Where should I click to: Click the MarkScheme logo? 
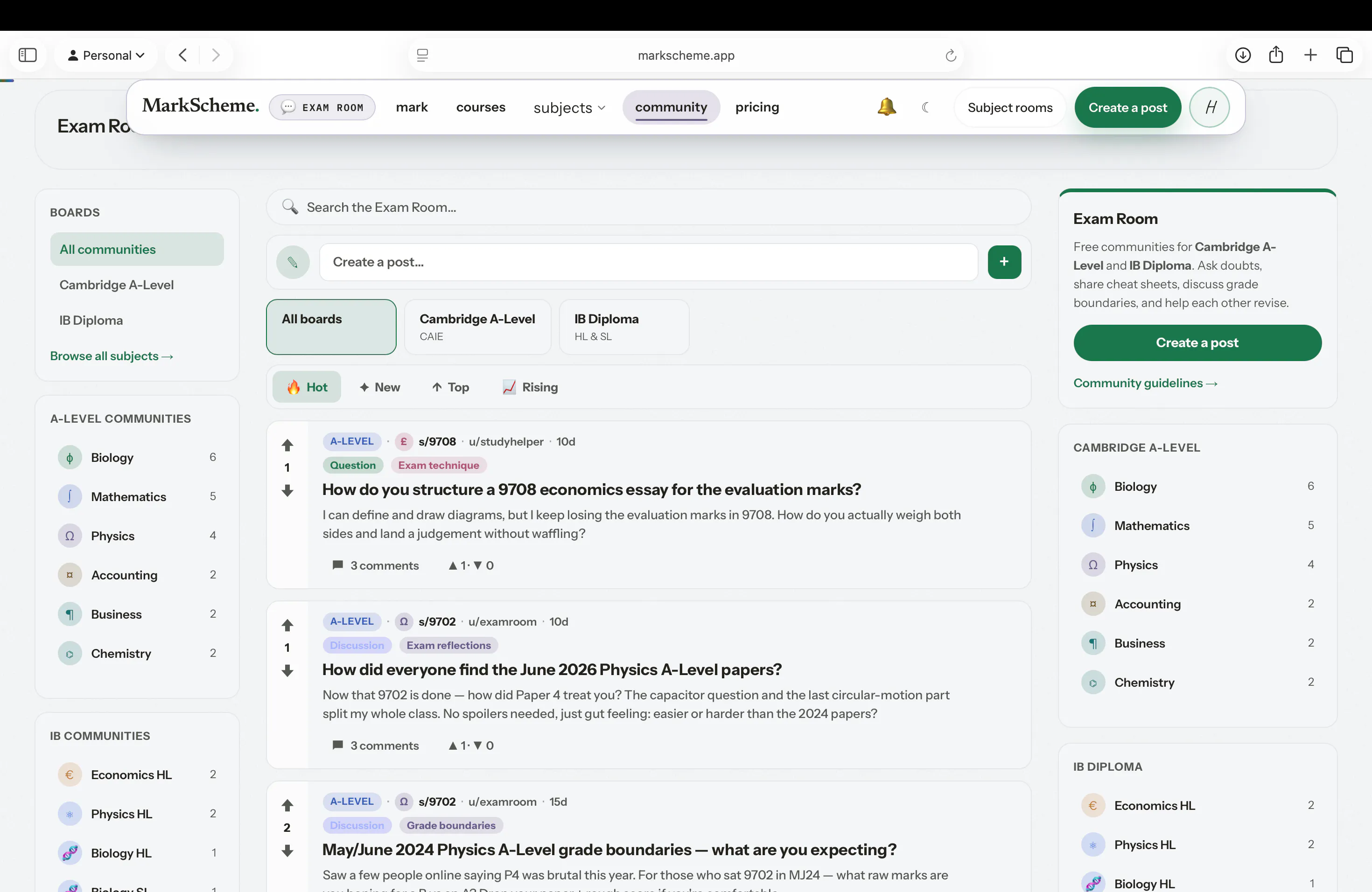tap(201, 105)
